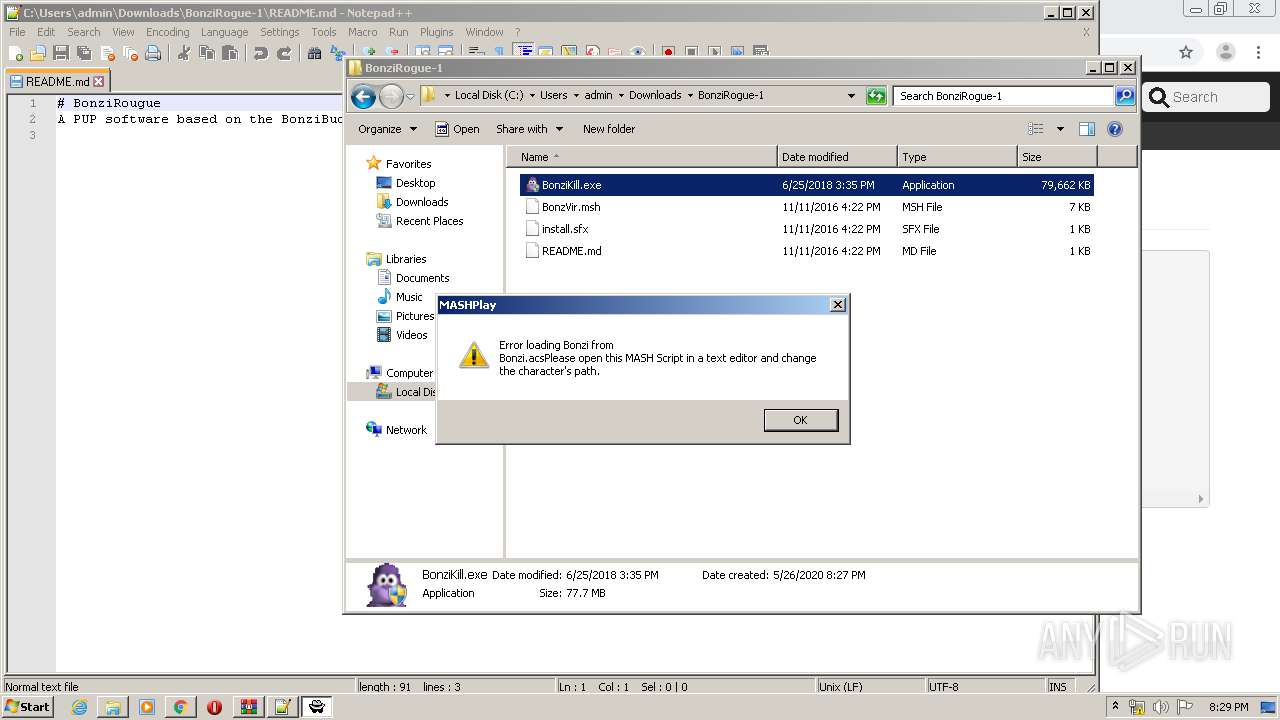The image size is (1280, 720).
Task: Toggle the preview pane icon in Explorer
Action: pos(1087,129)
